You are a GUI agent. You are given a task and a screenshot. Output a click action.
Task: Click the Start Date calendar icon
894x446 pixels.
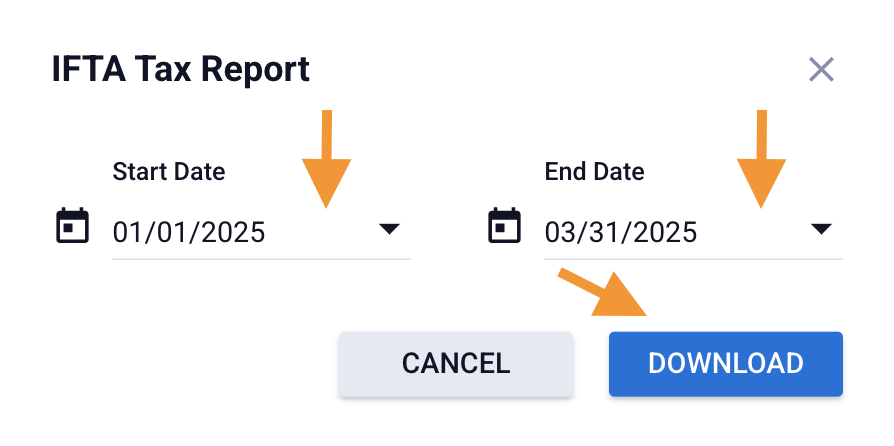pos(72,226)
